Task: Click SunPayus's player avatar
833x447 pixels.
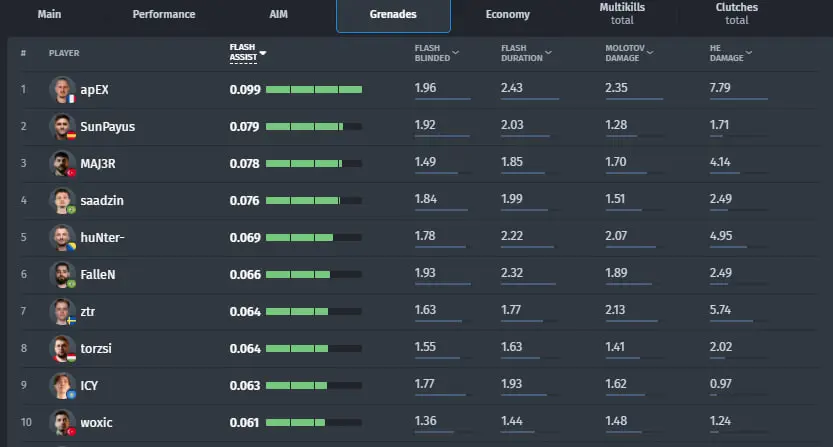Action: pos(62,127)
